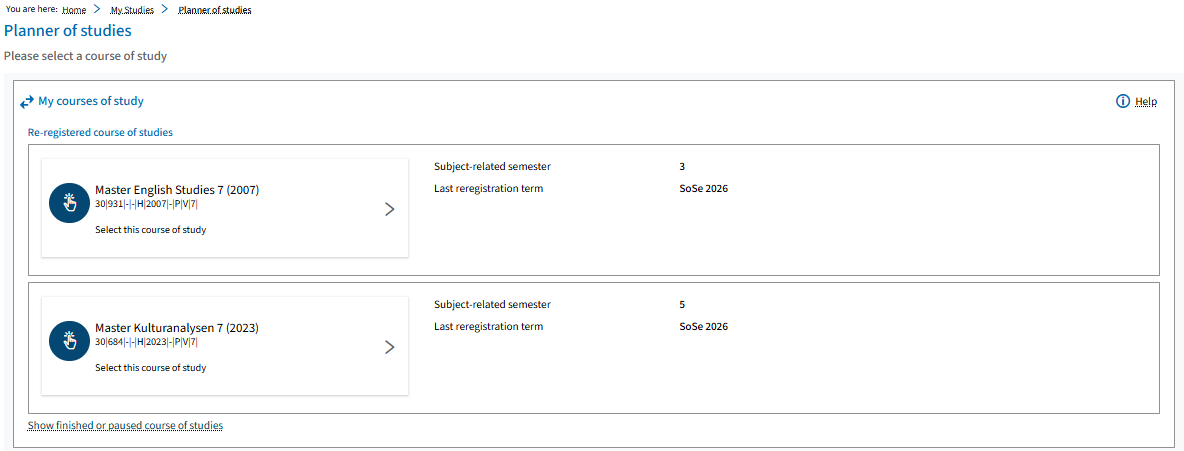1184x451 pixels.
Task: Click the Planner of studies page heading
Action: (68, 31)
